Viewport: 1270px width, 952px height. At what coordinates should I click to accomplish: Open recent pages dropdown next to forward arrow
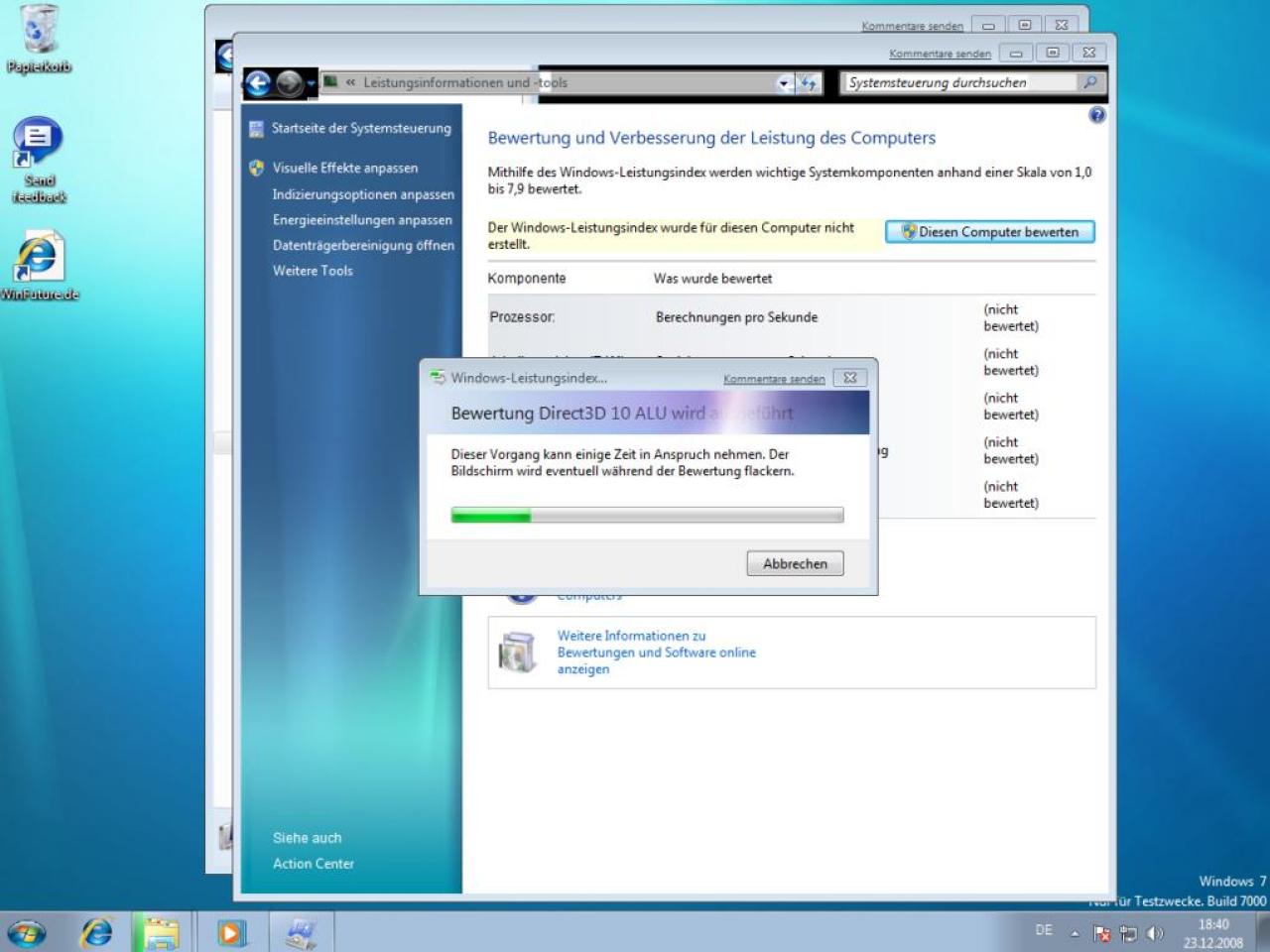(312, 84)
